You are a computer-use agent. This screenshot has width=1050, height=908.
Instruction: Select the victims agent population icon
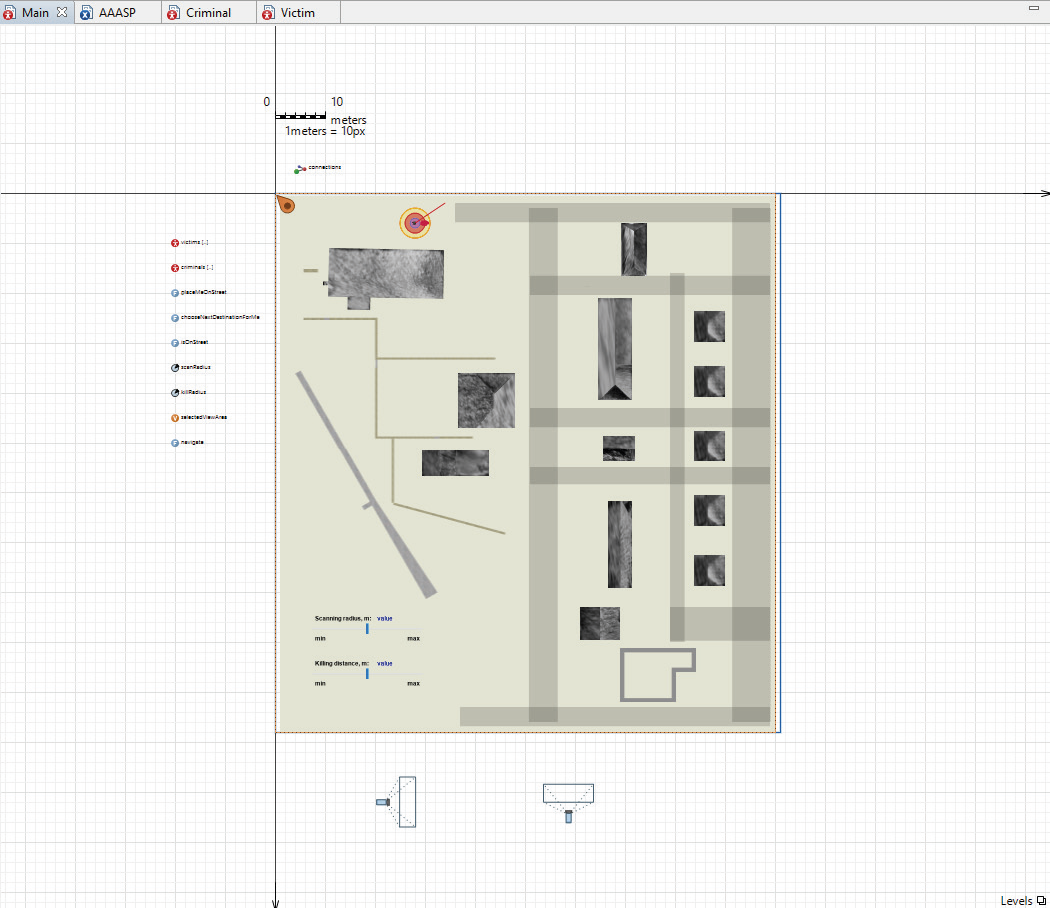[174, 243]
